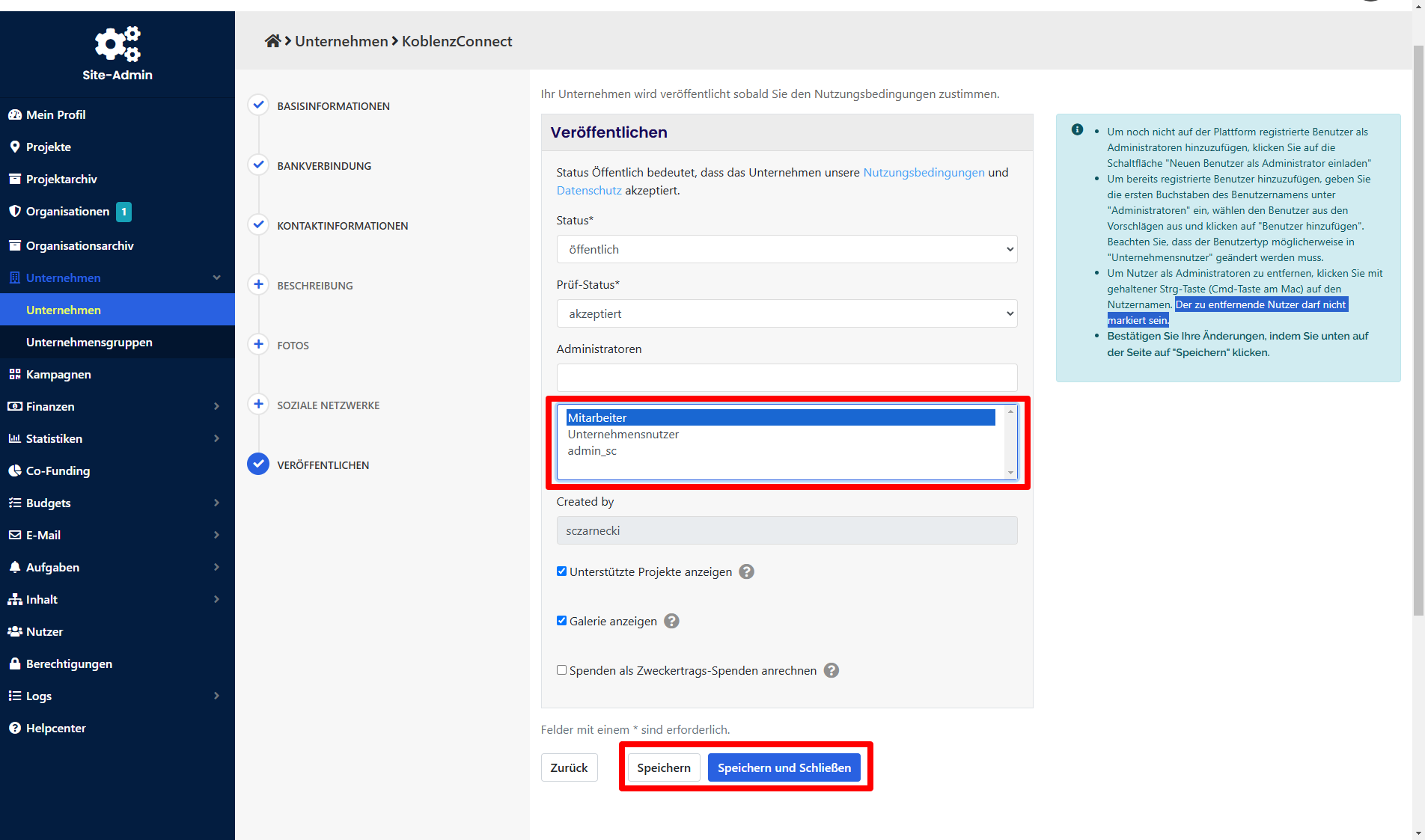The image size is (1425, 840).
Task: Click the home icon in breadcrumb
Action: 272,41
